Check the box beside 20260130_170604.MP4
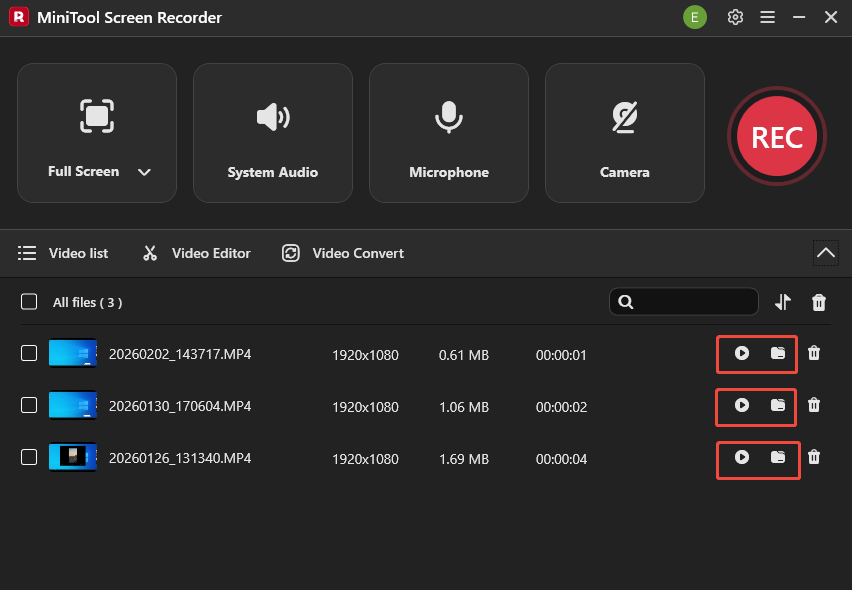 tap(29, 407)
